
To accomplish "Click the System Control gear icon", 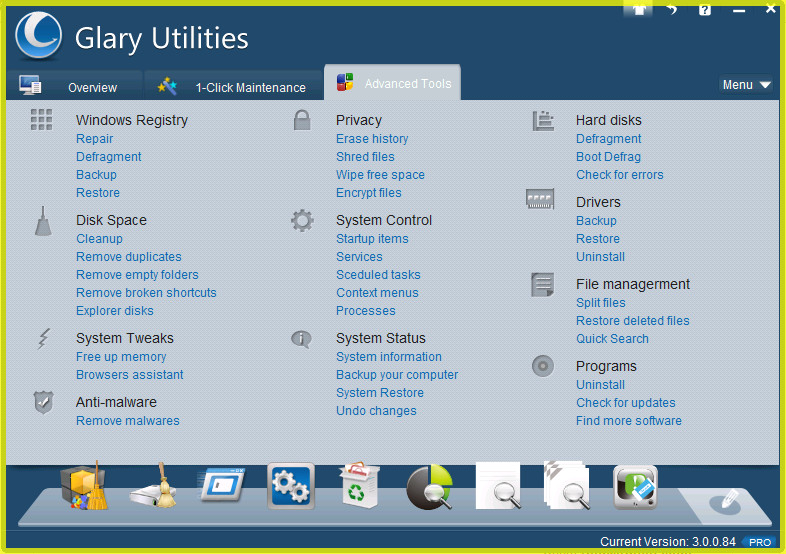I will [302, 221].
